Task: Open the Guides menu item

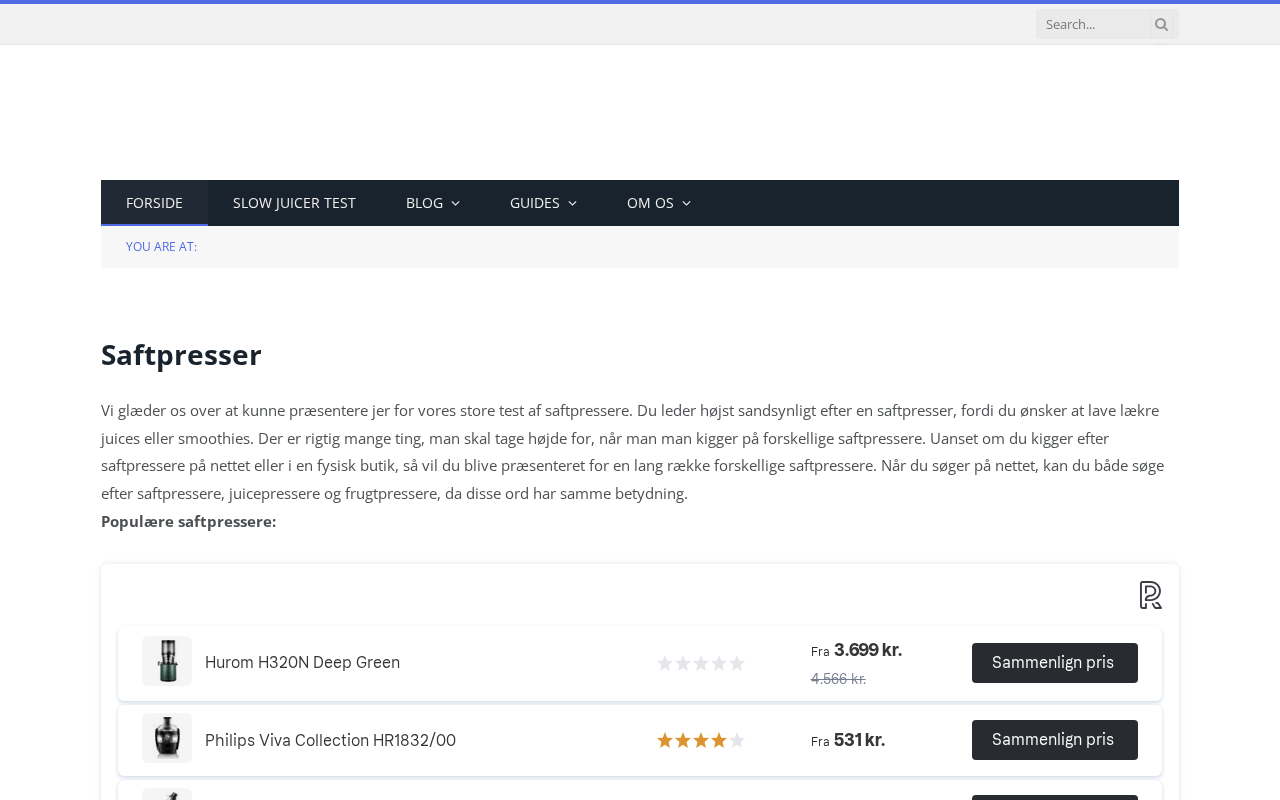Action: (x=543, y=203)
